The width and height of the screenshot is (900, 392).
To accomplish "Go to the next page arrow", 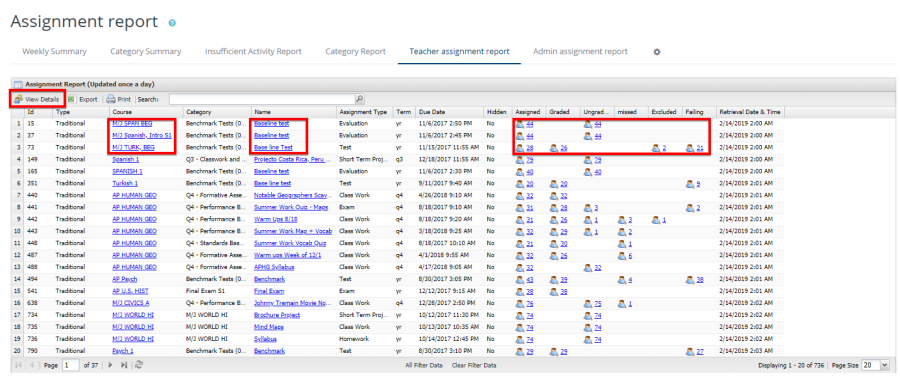I will point(111,365).
